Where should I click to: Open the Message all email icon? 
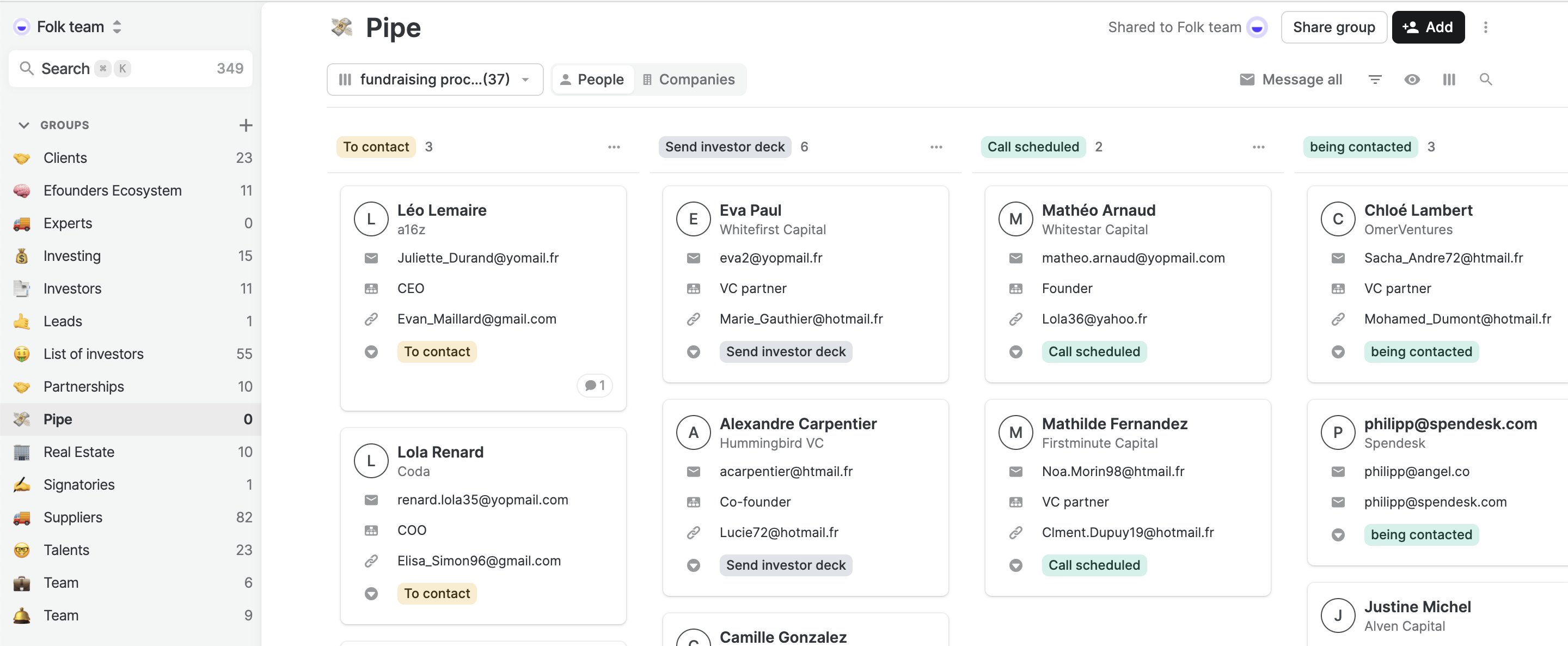(1248, 79)
